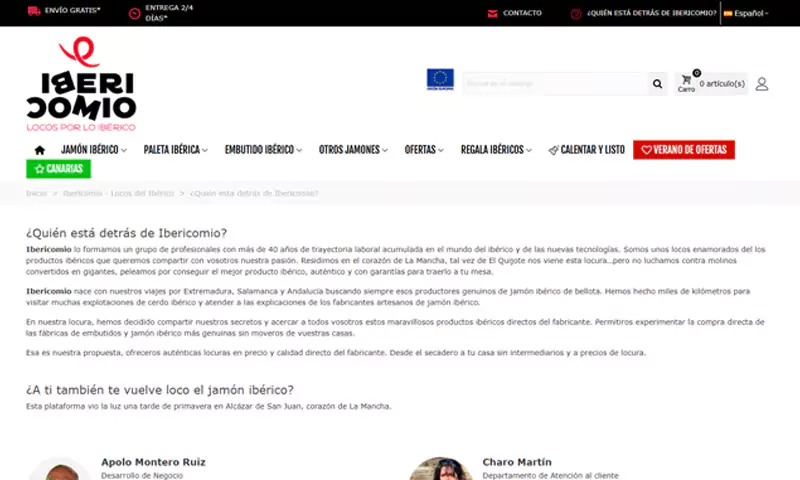
Task: Click the heading ¿Quién está detrás de Ibericomio?
Action: pos(127,233)
